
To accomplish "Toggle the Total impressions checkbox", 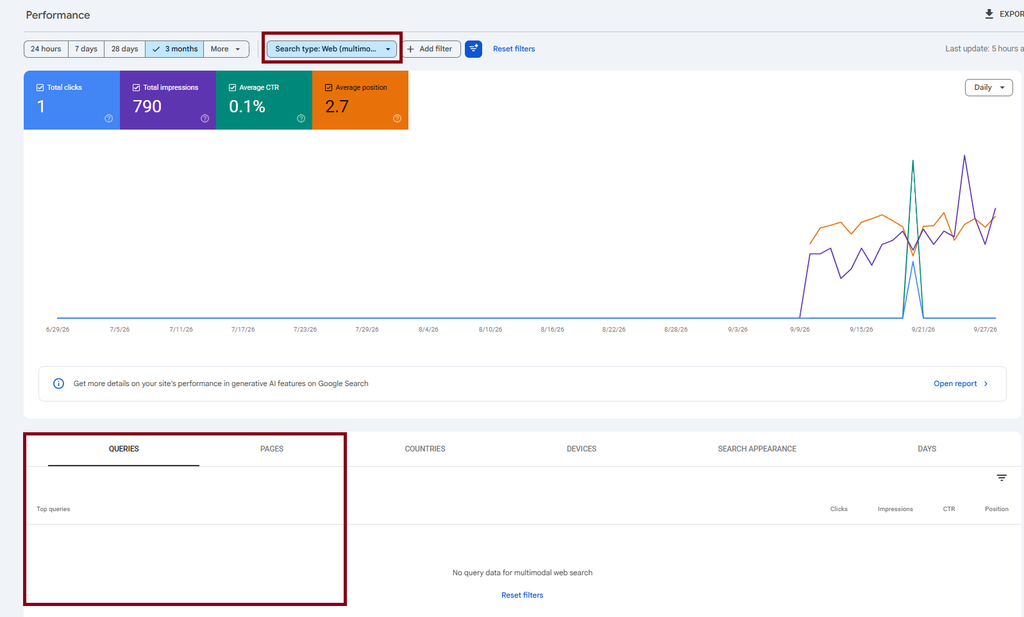I will (x=136, y=87).
